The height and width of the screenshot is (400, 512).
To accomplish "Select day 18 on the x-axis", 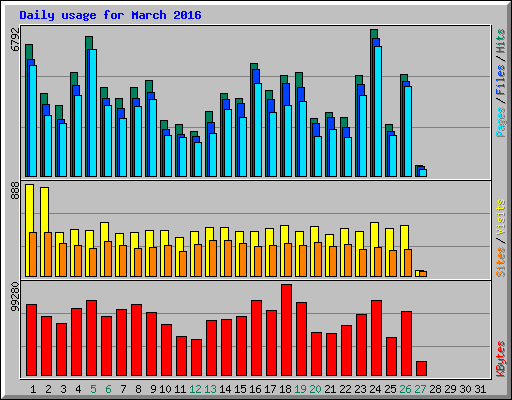I will 285,389.
